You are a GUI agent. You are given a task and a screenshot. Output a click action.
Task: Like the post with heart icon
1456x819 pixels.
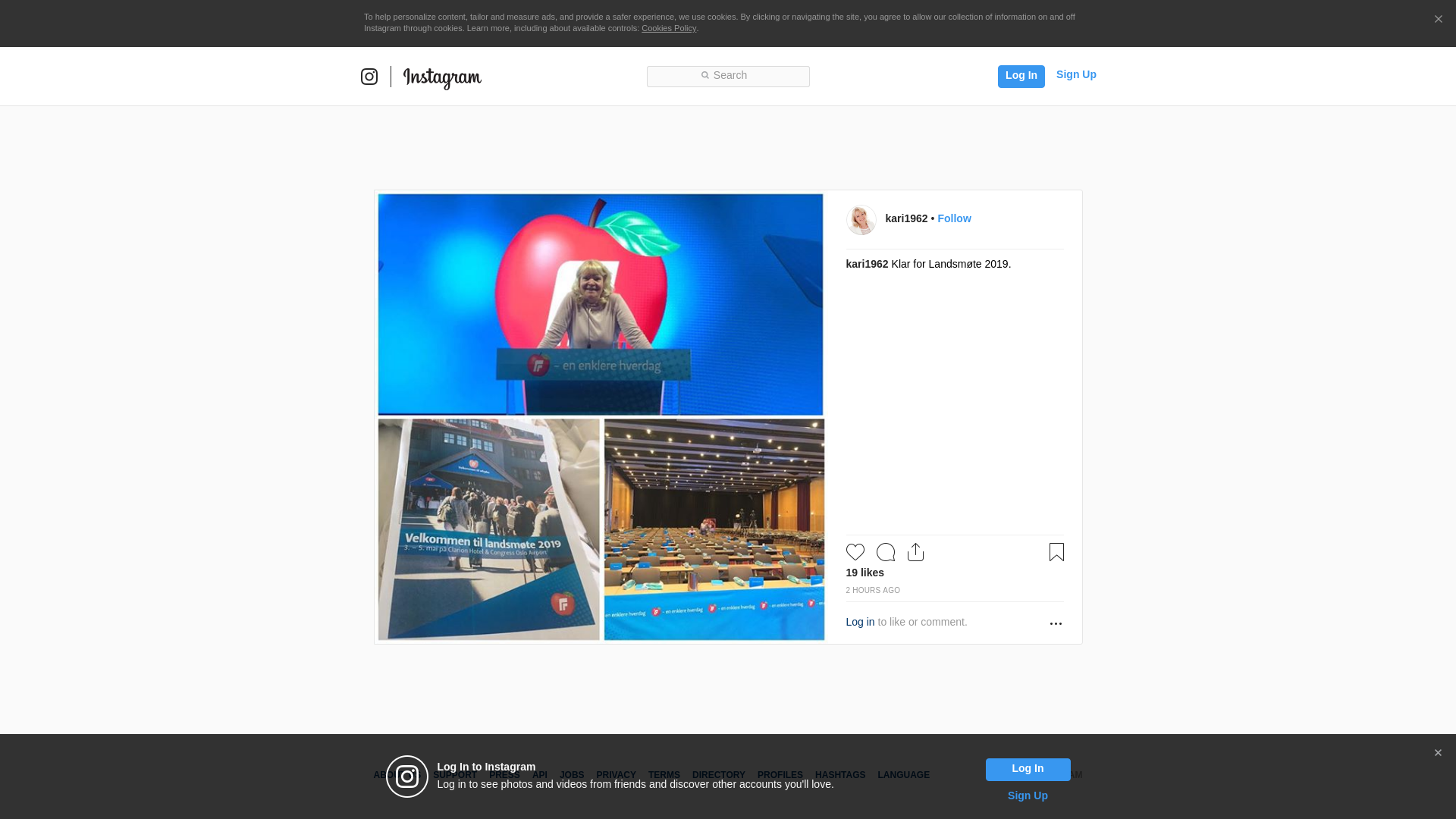[x=855, y=552]
